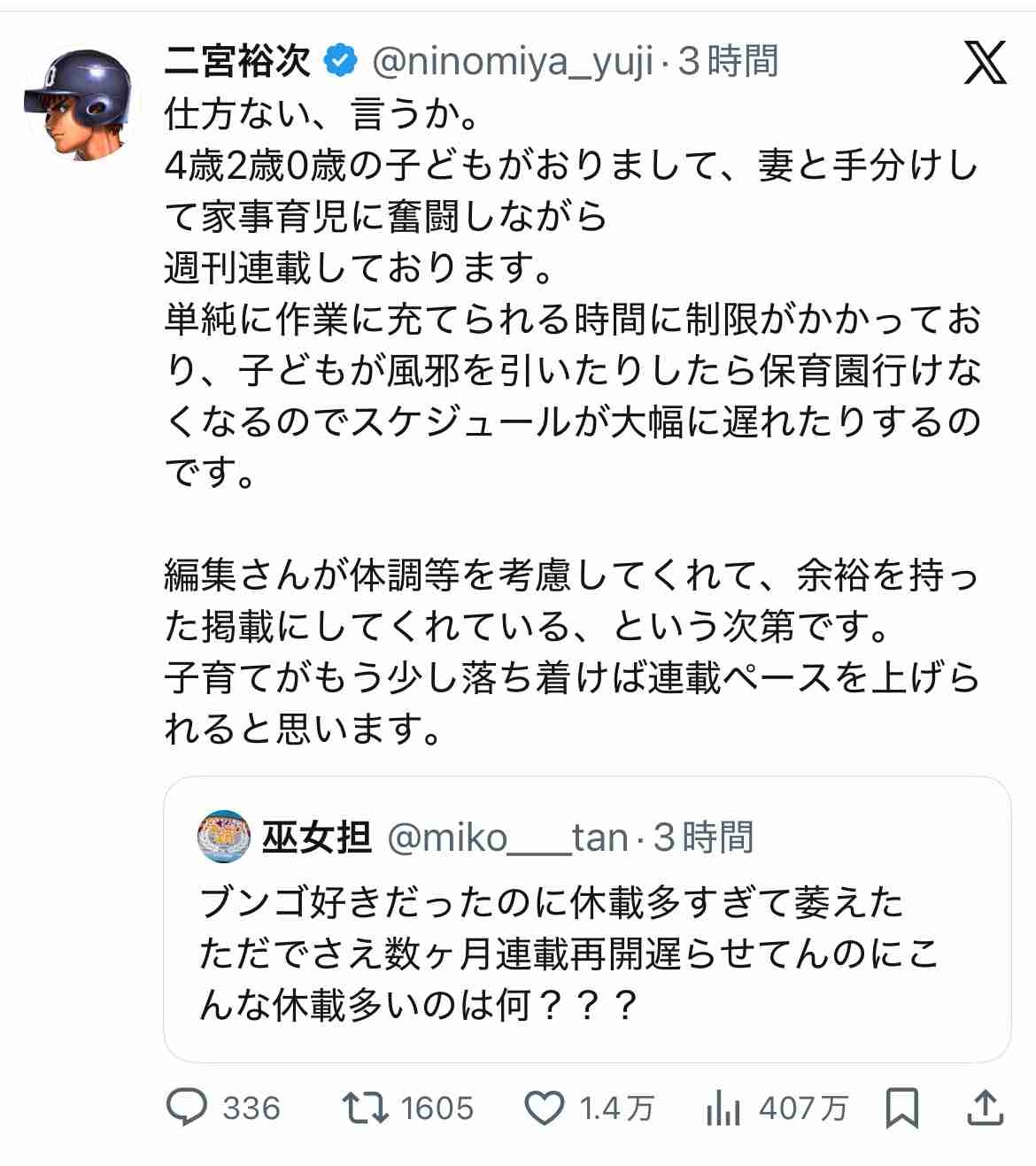Open view analytics bar chart icon

coord(723,1108)
